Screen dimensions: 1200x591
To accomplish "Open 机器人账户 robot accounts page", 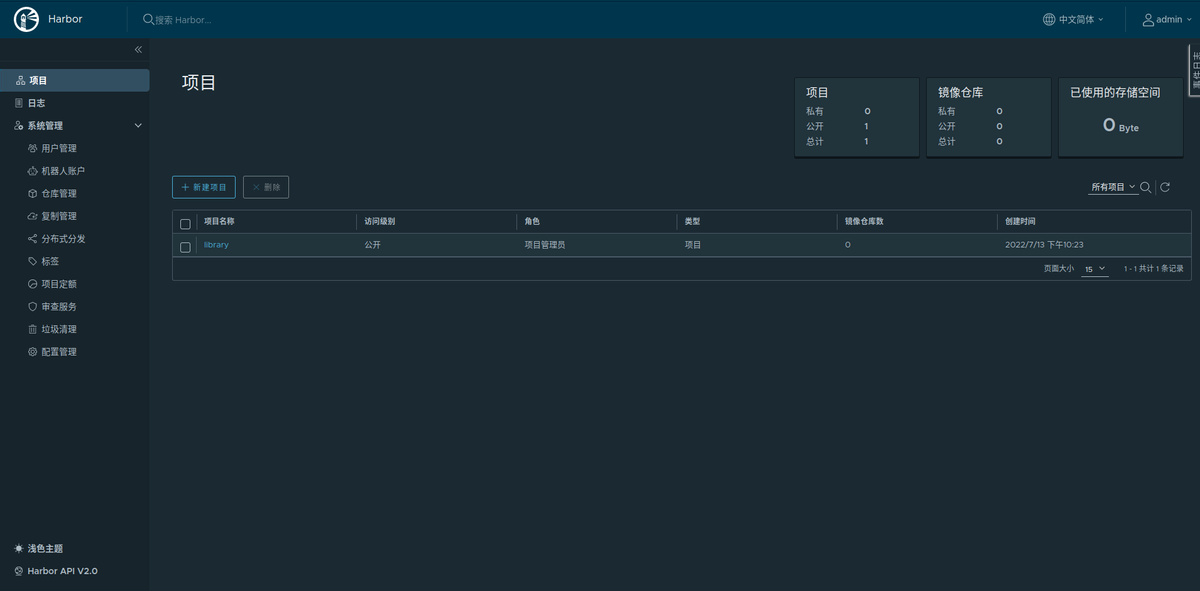I will pyautogui.click(x=62, y=171).
